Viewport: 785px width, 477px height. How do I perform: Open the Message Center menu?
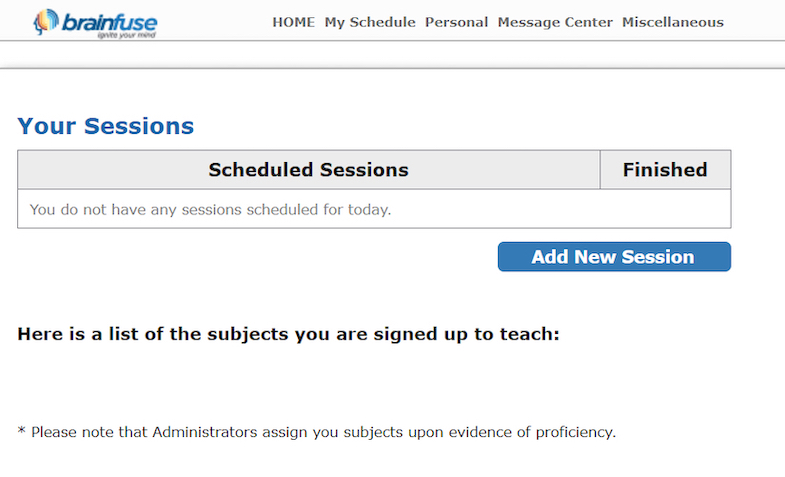click(555, 22)
